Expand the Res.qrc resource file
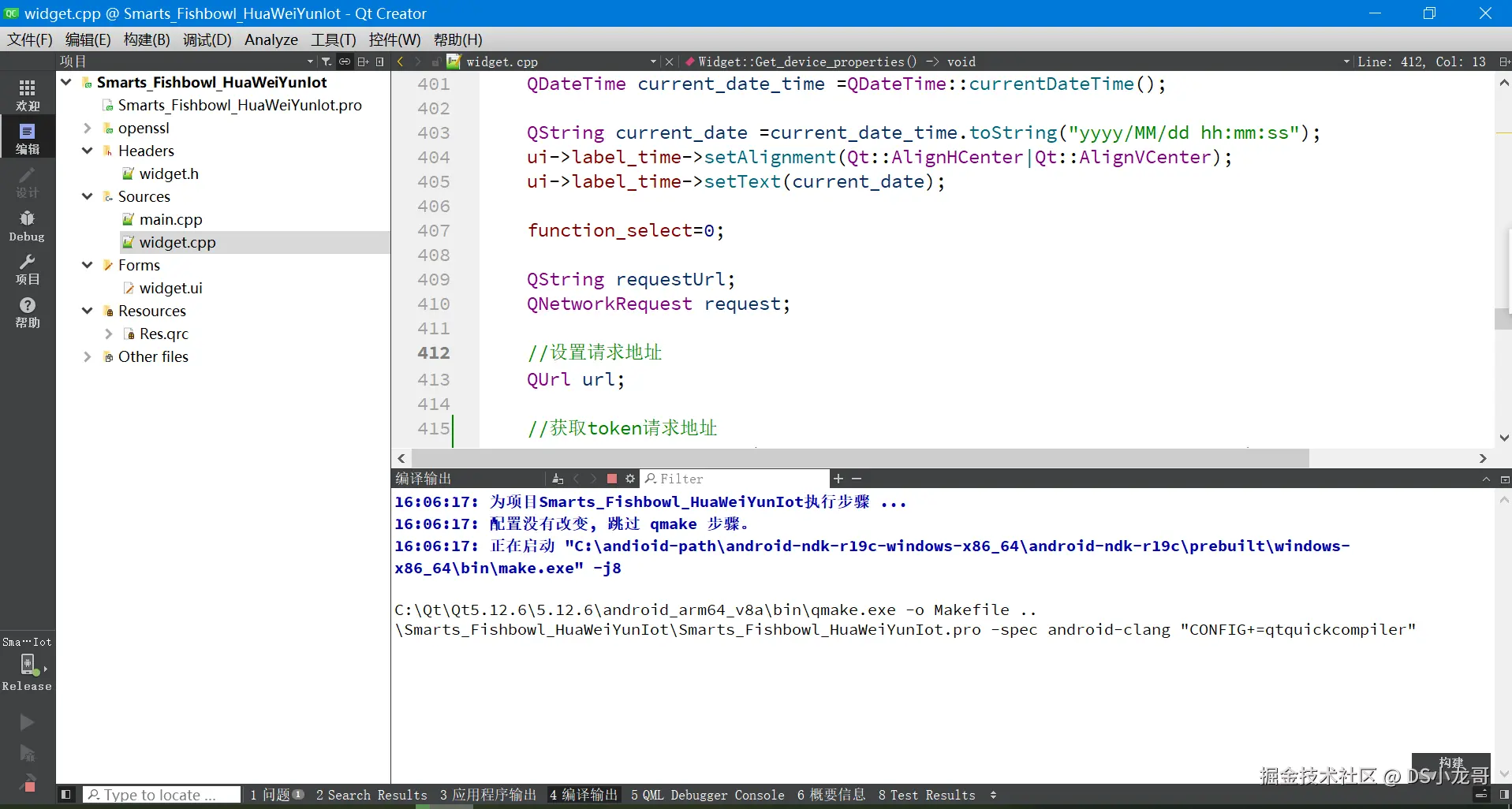 (x=109, y=334)
